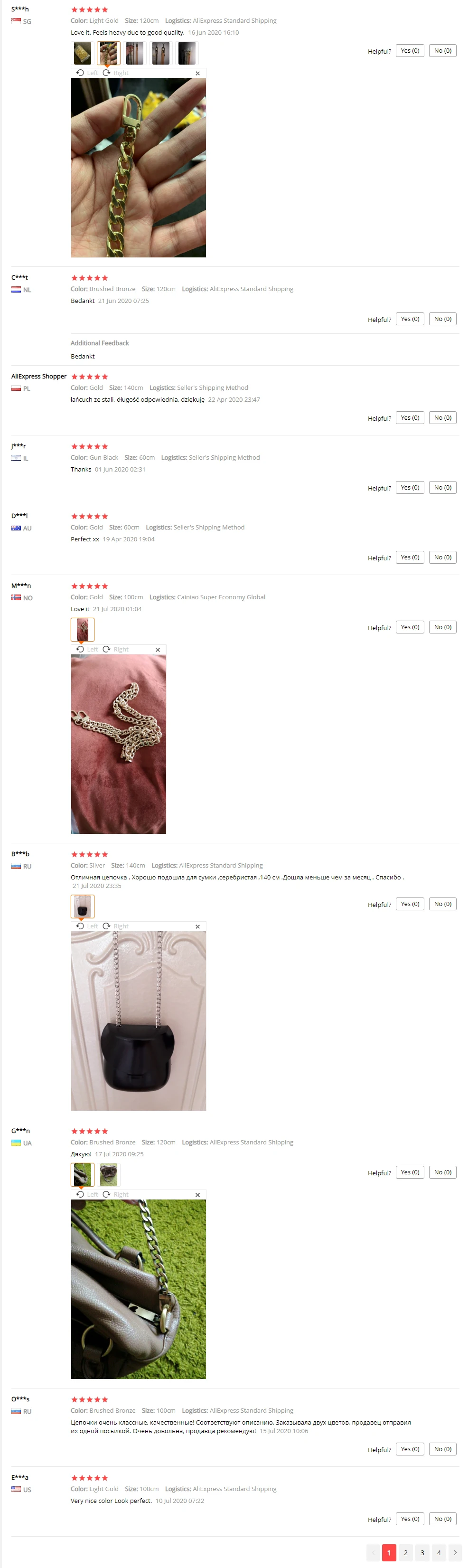This screenshot has width=468, height=1568.
Task: Click enlarged black bag photo from B***b
Action: (138, 1021)
